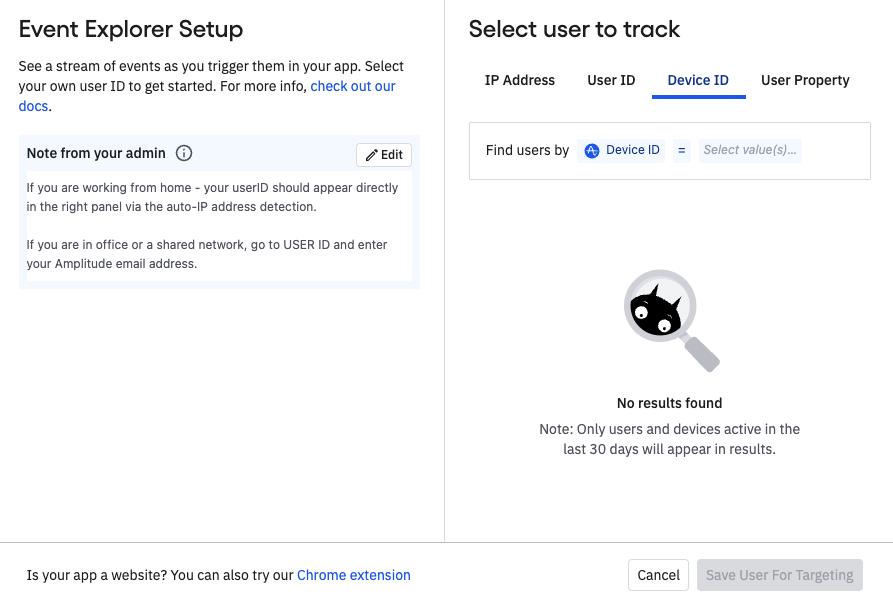
Task: Click the No results found message
Action: 669,403
